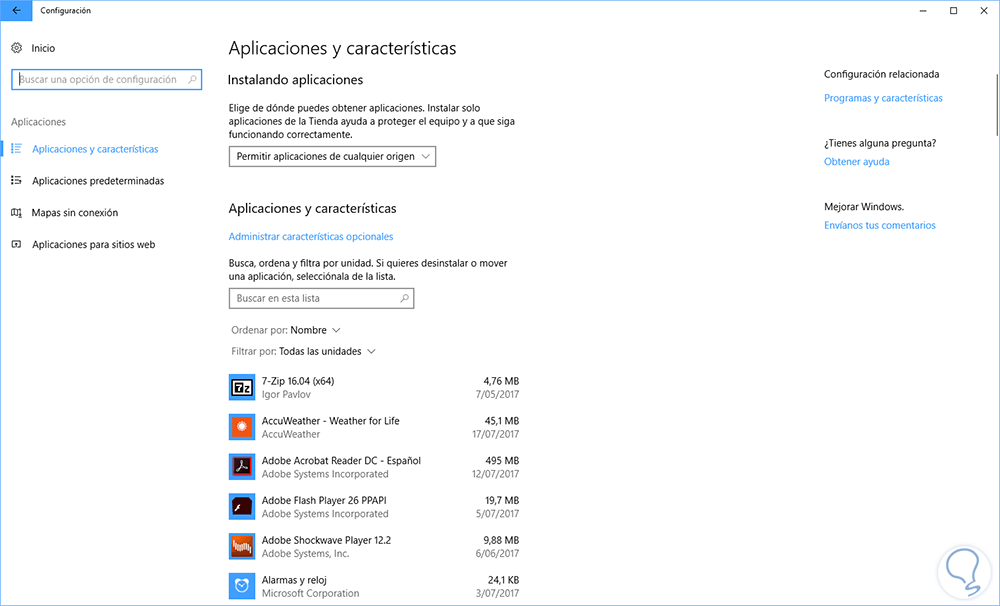Image resolution: width=1000 pixels, height=606 pixels.
Task: Select Adobe Shockwave Player 12.2 entry
Action: pyautogui.click(x=374, y=547)
